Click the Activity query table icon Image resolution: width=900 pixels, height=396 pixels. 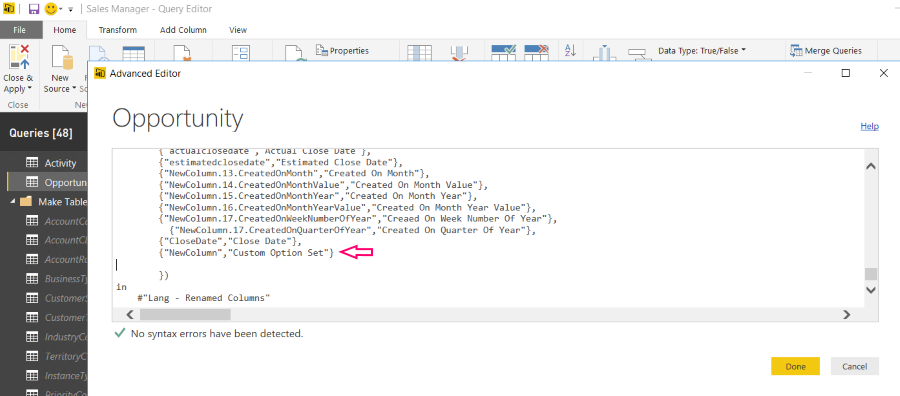coord(32,163)
